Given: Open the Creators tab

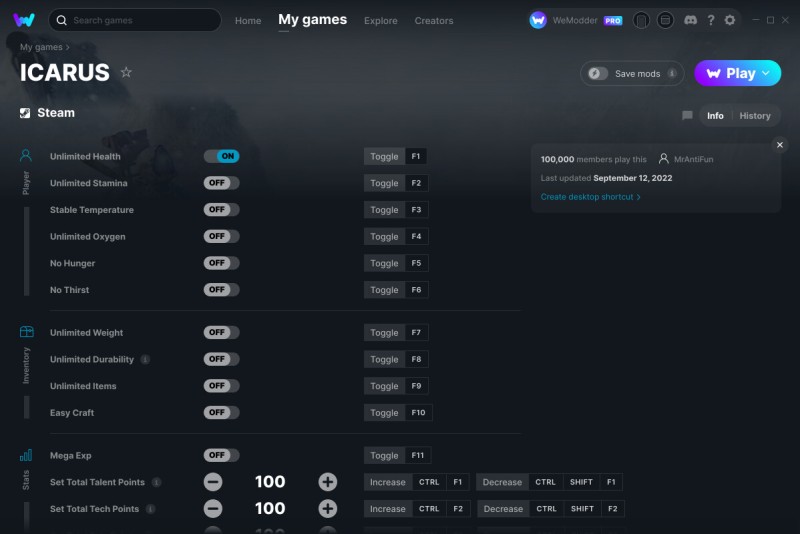Looking at the screenshot, I should coord(434,20).
